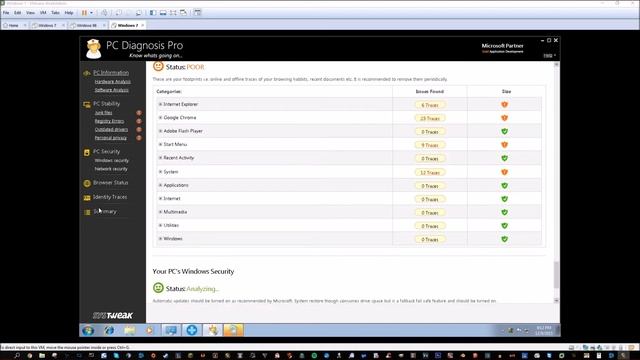This screenshot has height=360, width=640.
Task: Open Windows Explorer folder on guest taskbar
Action: click(130, 330)
